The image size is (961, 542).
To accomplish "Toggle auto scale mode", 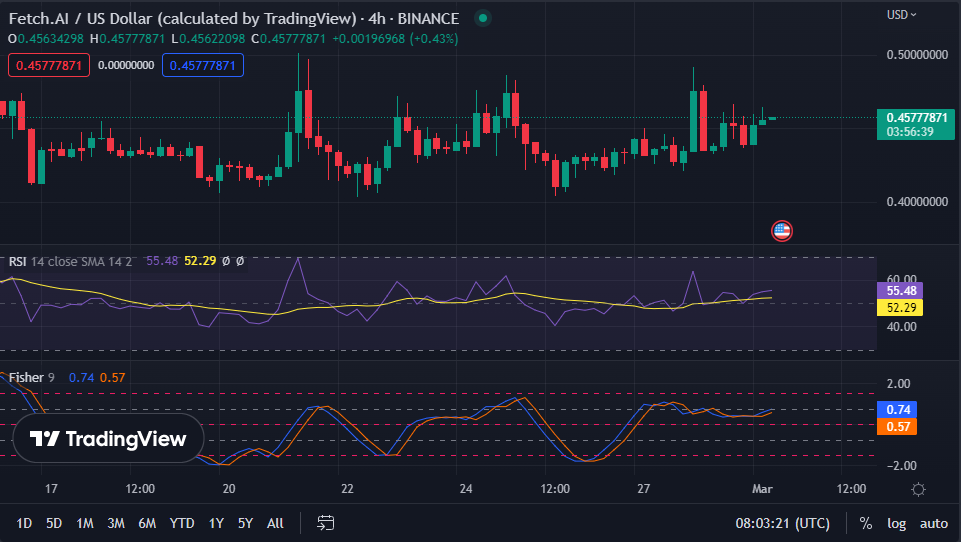I will coord(933,524).
